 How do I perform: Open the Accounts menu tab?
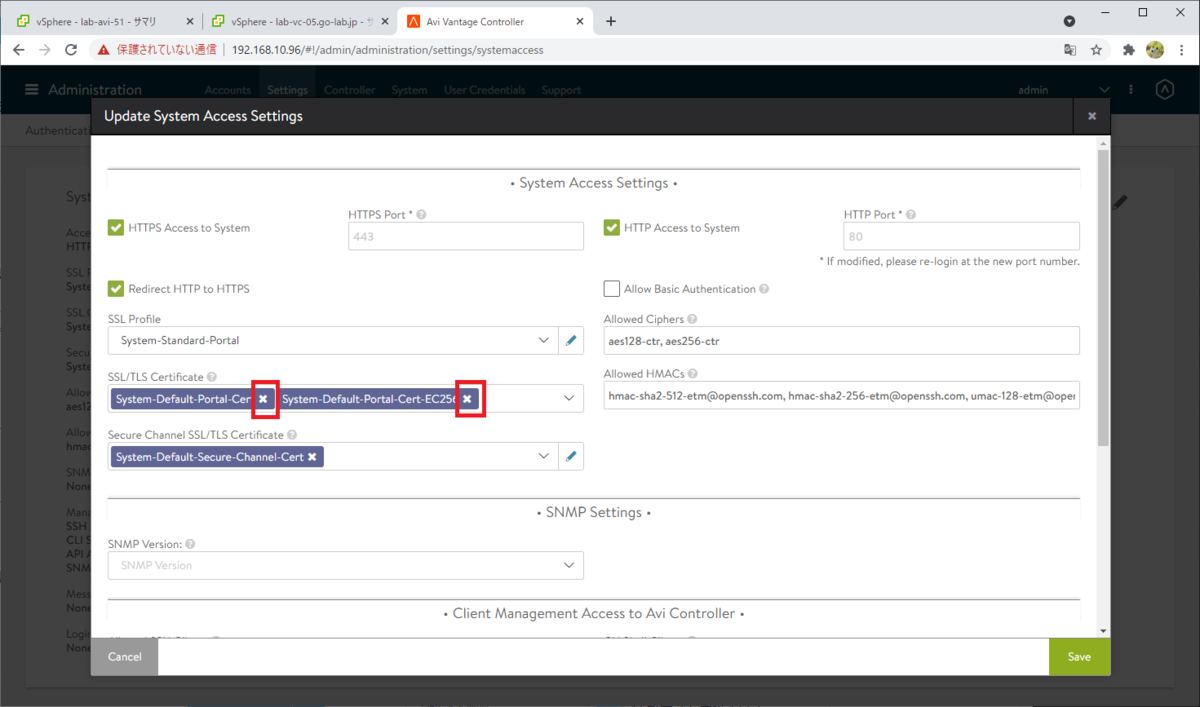tap(228, 90)
